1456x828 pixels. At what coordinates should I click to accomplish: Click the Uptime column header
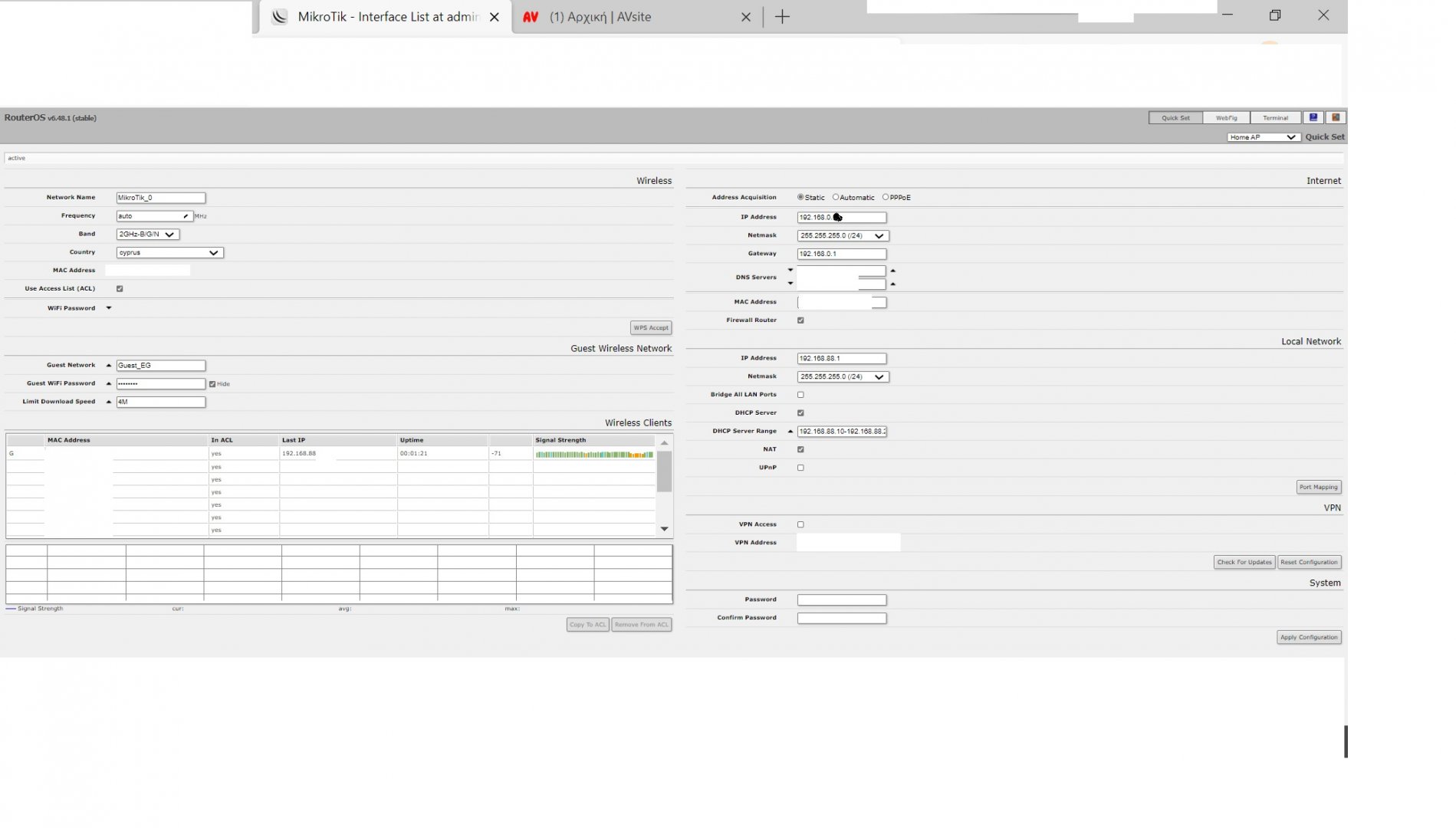click(x=442, y=441)
